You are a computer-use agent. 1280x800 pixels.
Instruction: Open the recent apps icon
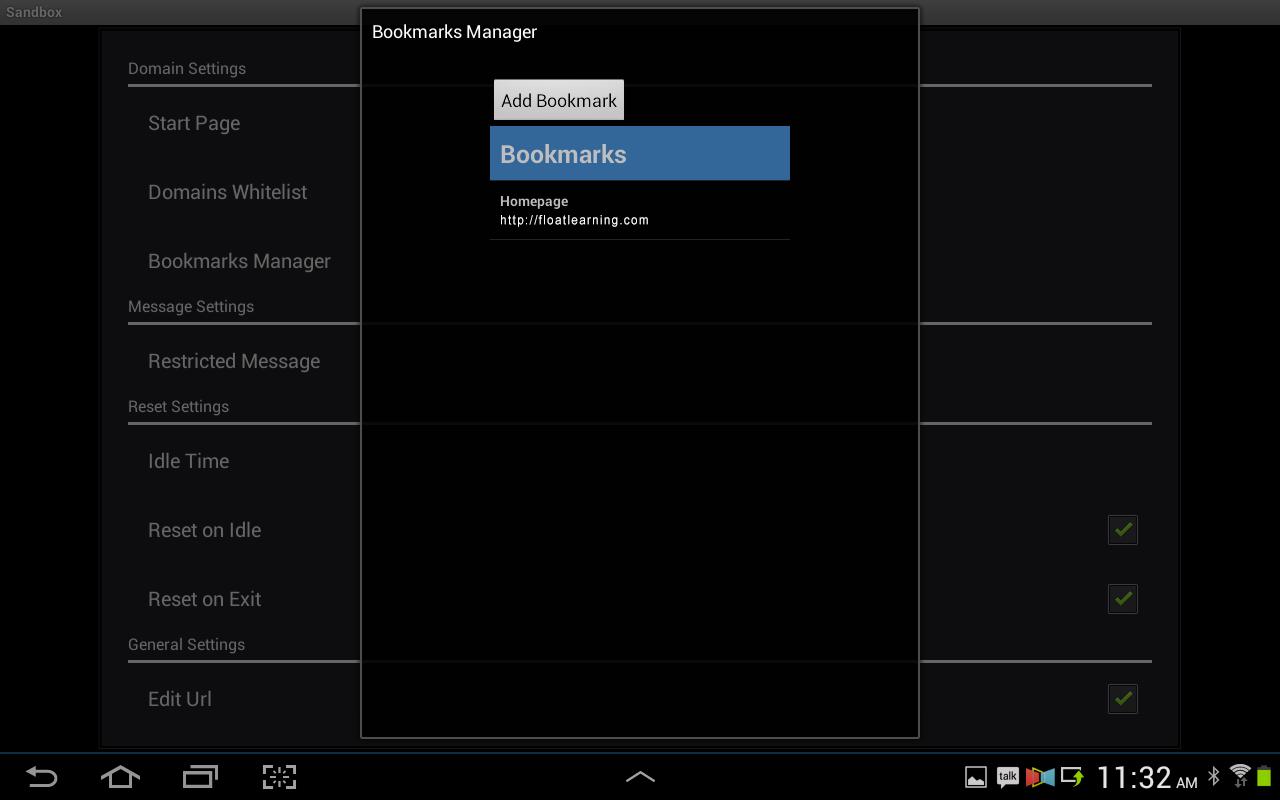click(x=200, y=777)
